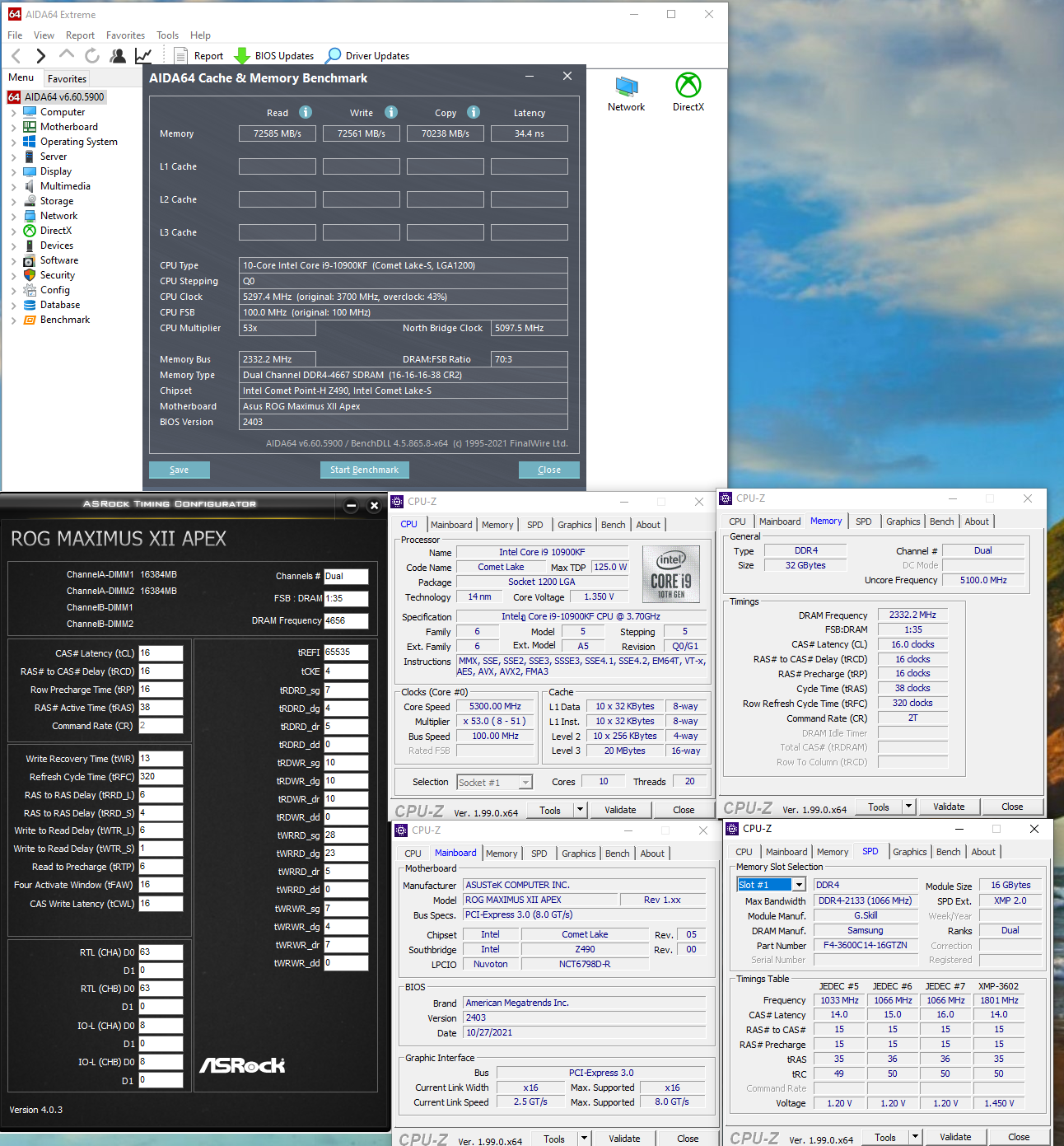
Task: Open the Selection Socket #1 dropdown in CPU-Z
Action: 495,783
